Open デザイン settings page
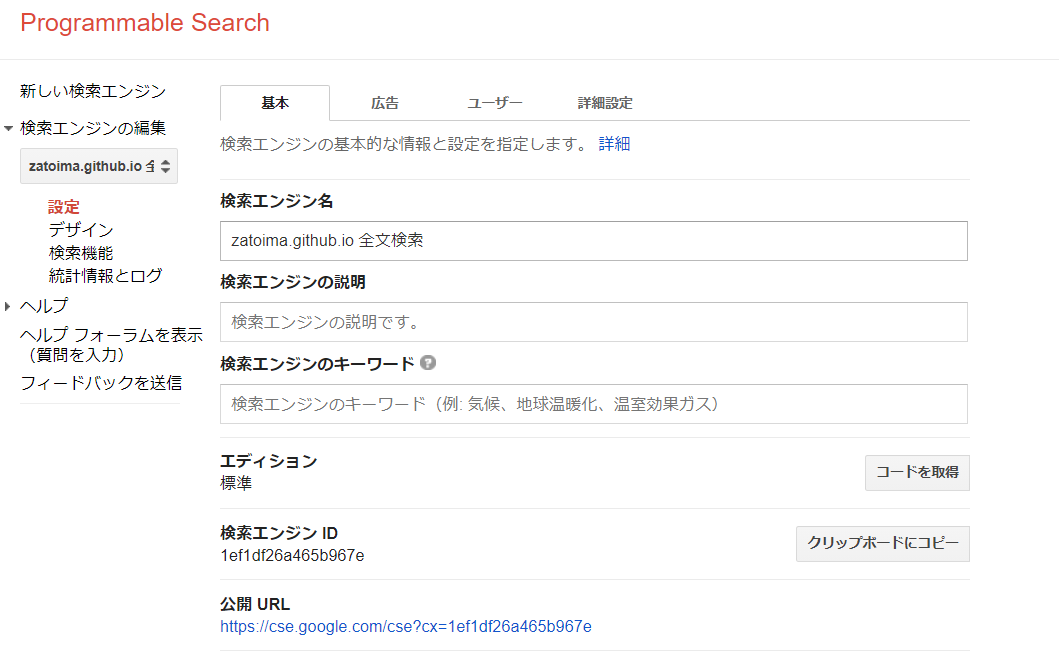This screenshot has height=651, width=1059. (x=81, y=230)
